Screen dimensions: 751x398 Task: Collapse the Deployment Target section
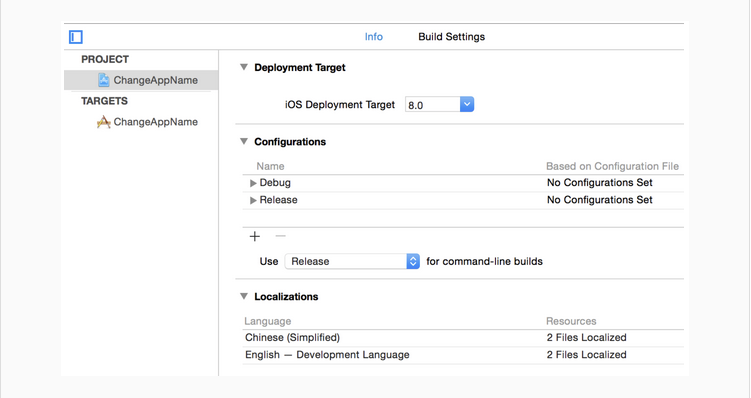244,67
